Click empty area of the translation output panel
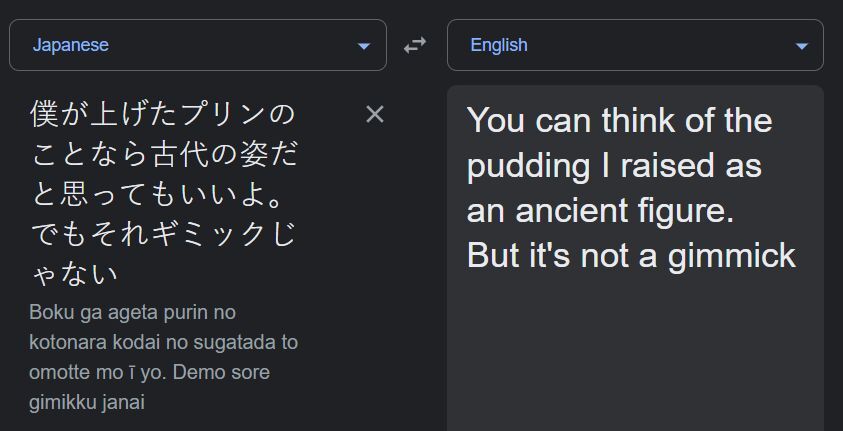Screen dimensions: 843x431 click(634, 360)
